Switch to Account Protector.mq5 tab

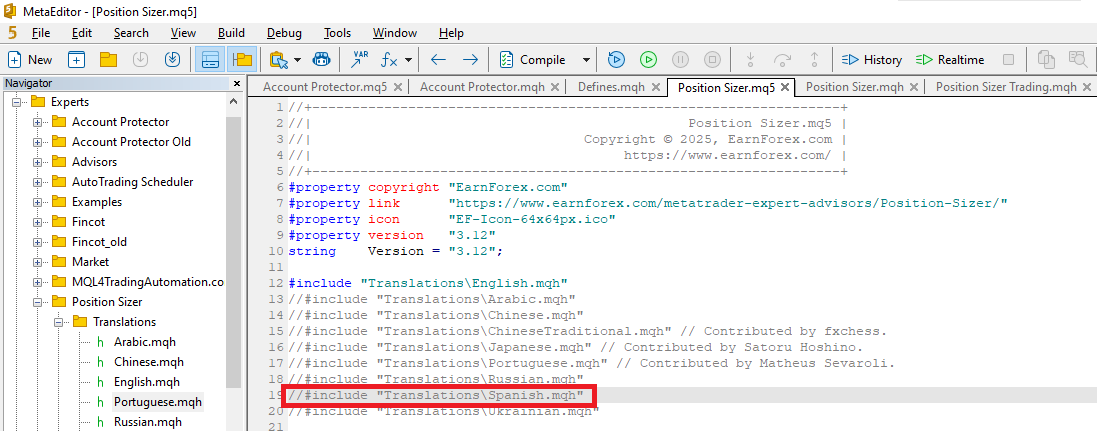325,87
